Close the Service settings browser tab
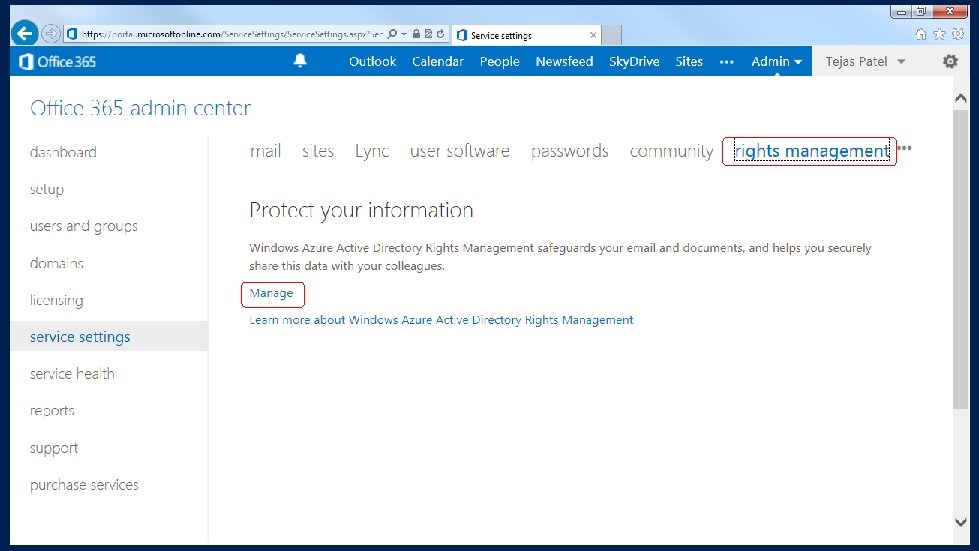Viewport: 979px width, 551px height. [593, 35]
